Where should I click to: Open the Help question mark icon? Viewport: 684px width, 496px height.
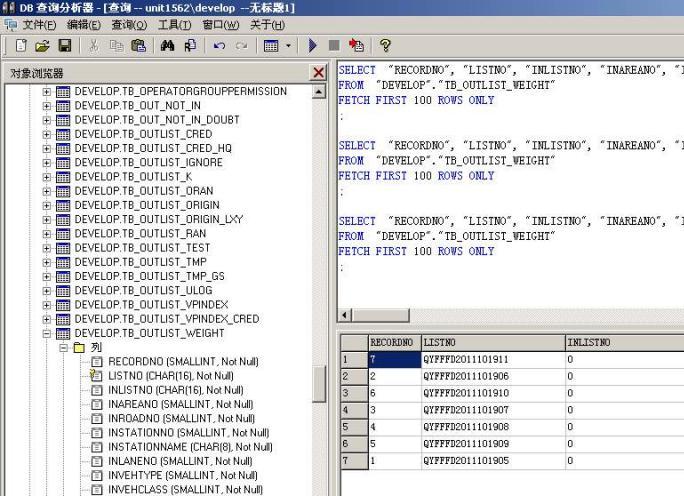coord(385,46)
